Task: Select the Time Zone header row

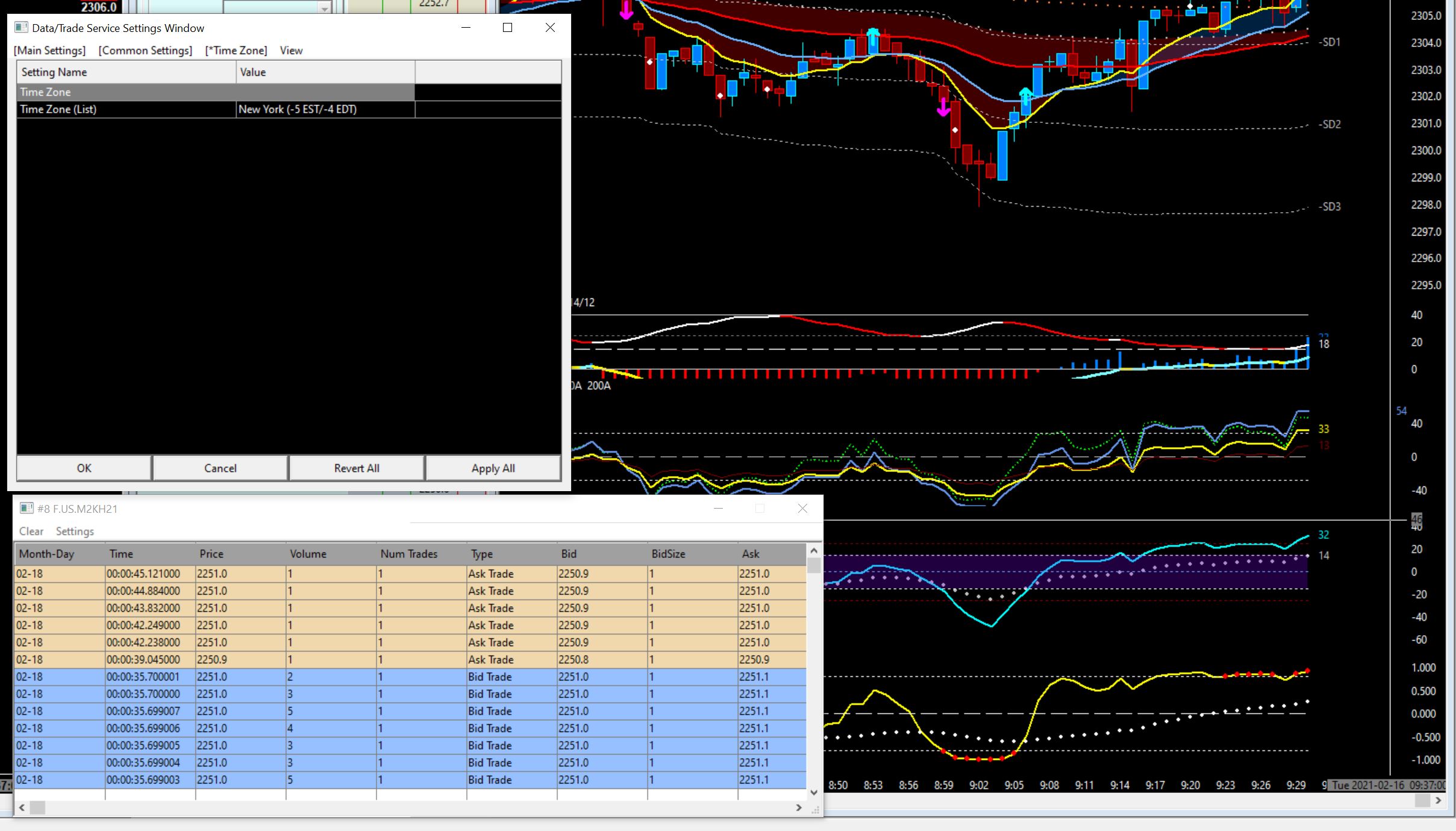Action: (x=216, y=92)
